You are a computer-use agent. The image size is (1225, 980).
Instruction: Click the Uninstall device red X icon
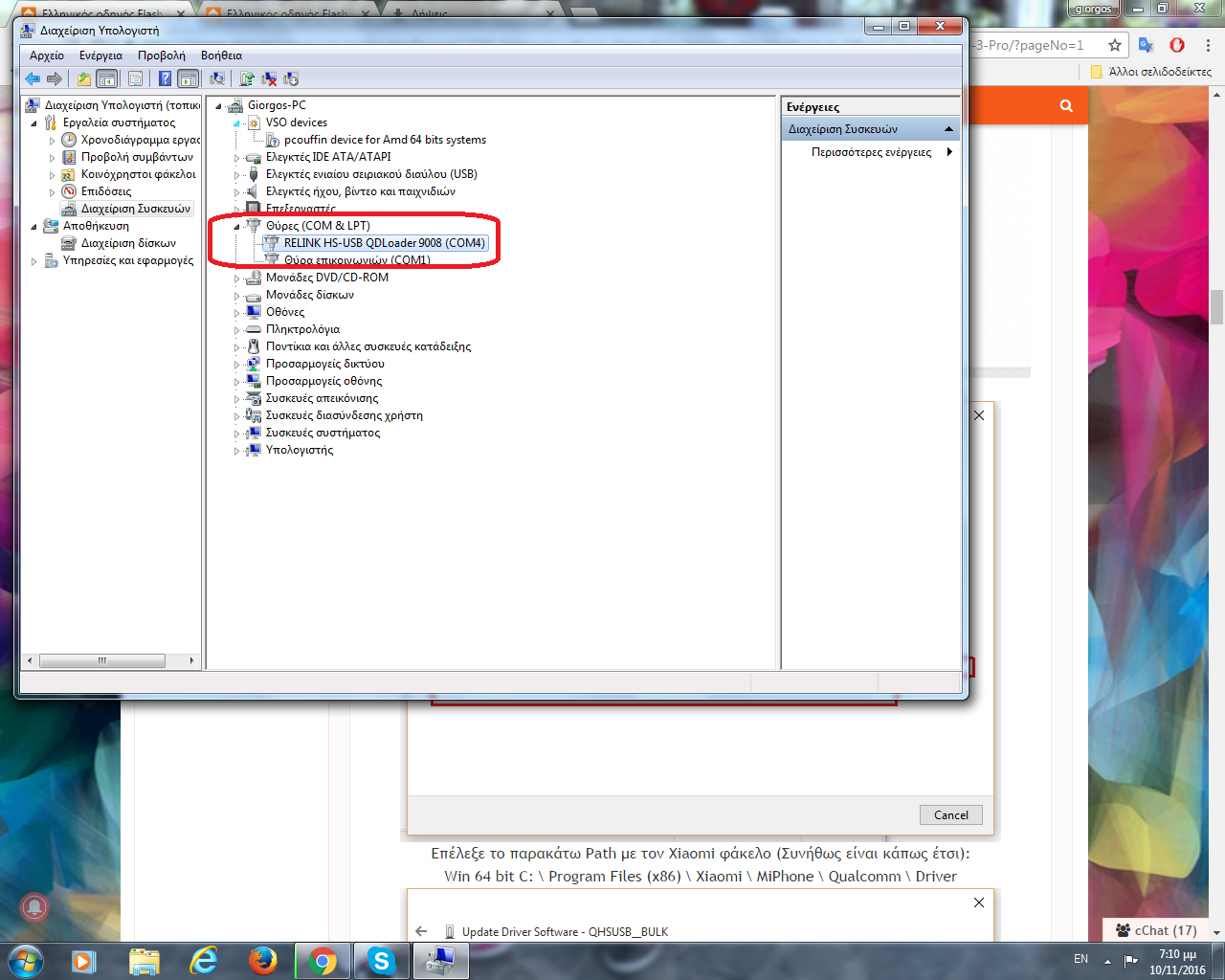269,78
